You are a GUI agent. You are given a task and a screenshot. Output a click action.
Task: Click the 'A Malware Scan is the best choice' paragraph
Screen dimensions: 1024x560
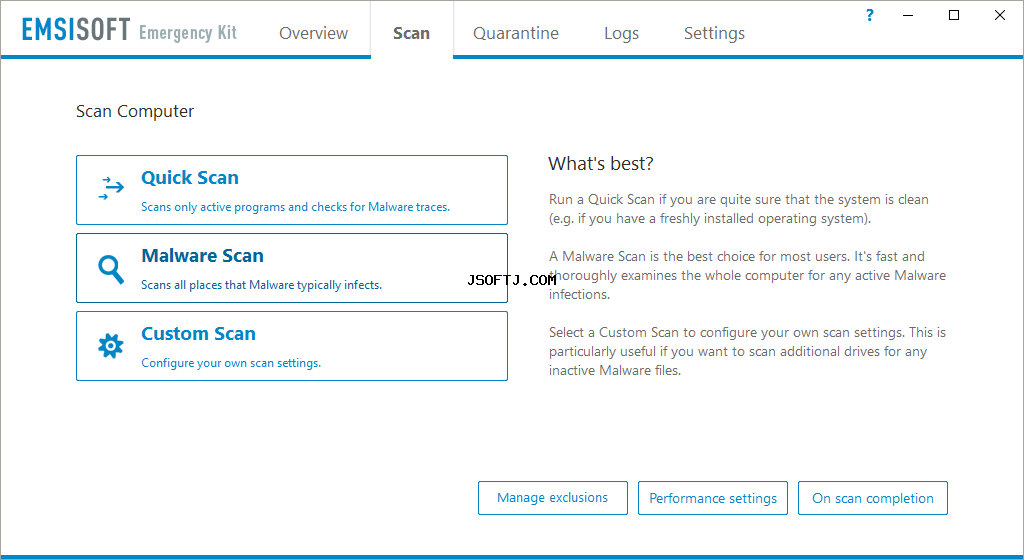pyautogui.click(x=747, y=275)
